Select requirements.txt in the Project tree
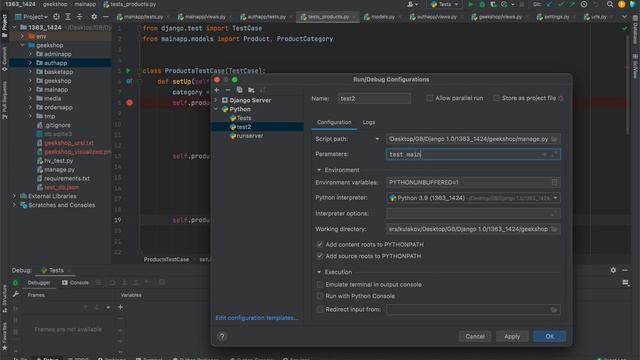The image size is (640, 360). coord(67,178)
